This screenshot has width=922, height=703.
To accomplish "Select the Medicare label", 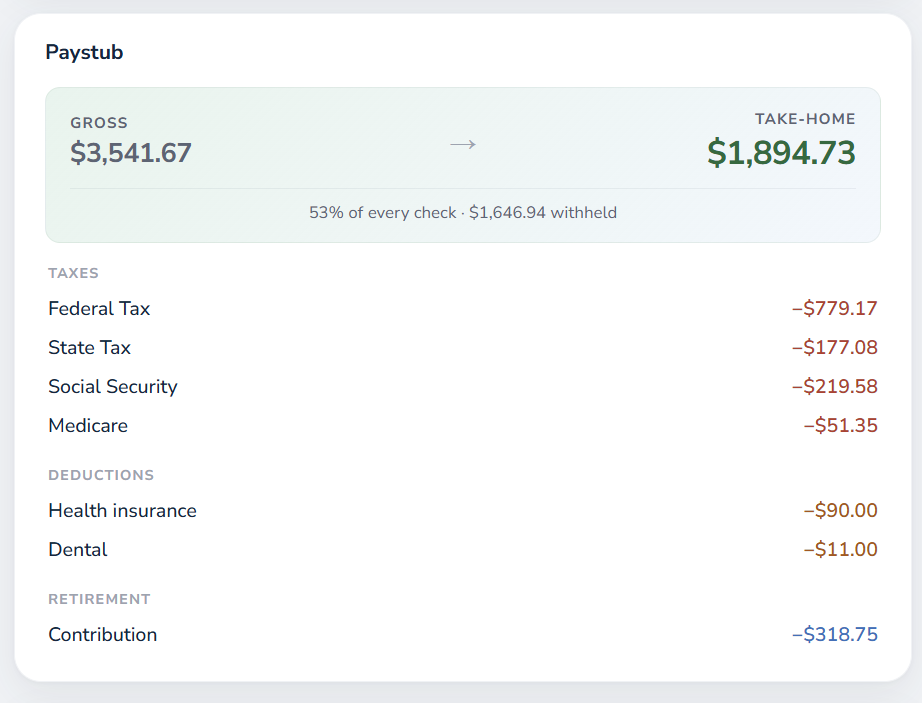I will 88,426.
